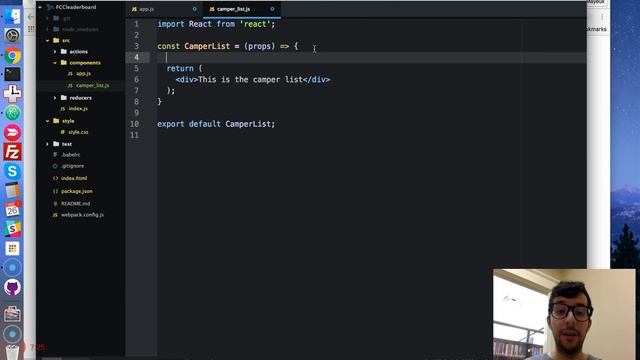640x360 pixels.
Task: Expand the node_modules folder arrow
Action: point(48,29)
